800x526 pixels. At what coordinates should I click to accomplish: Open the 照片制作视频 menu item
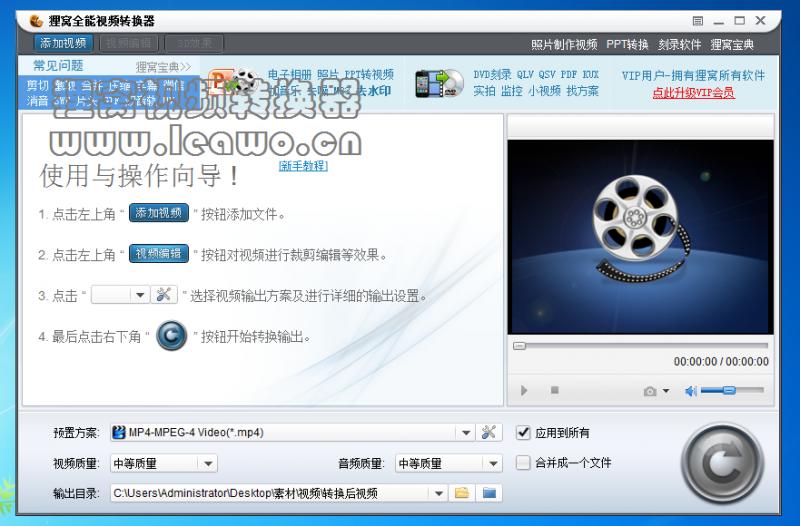pos(564,44)
